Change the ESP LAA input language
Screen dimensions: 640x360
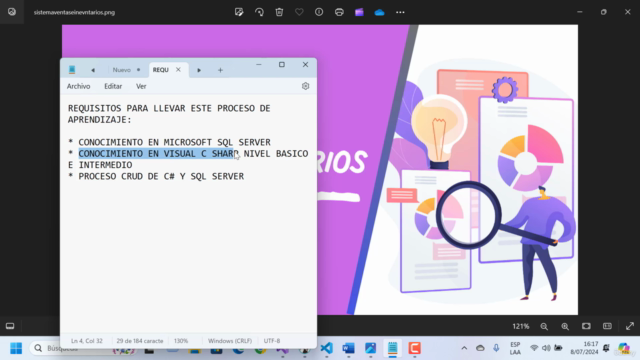click(x=515, y=348)
